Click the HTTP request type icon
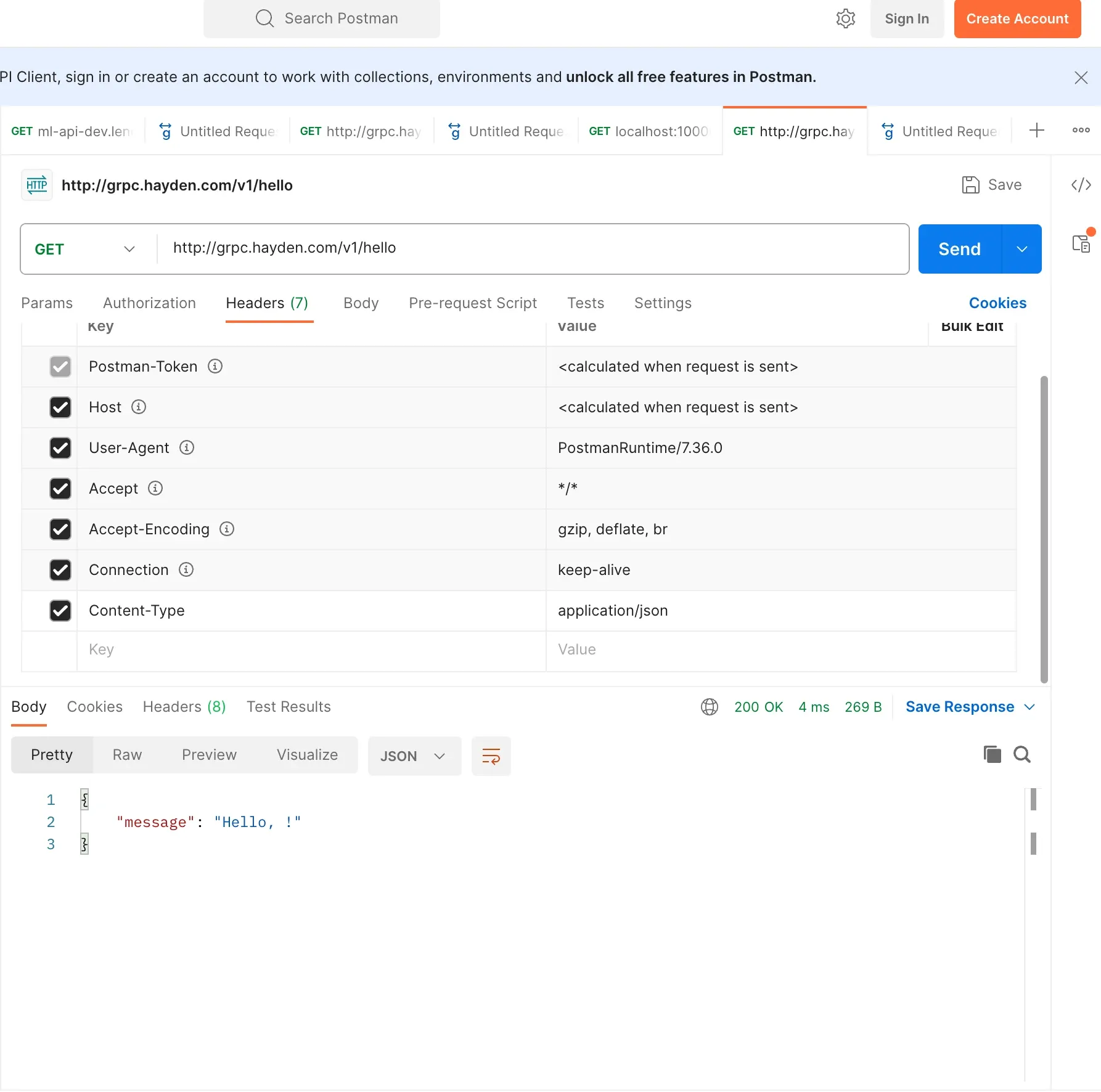1101x1092 pixels. pos(37,185)
